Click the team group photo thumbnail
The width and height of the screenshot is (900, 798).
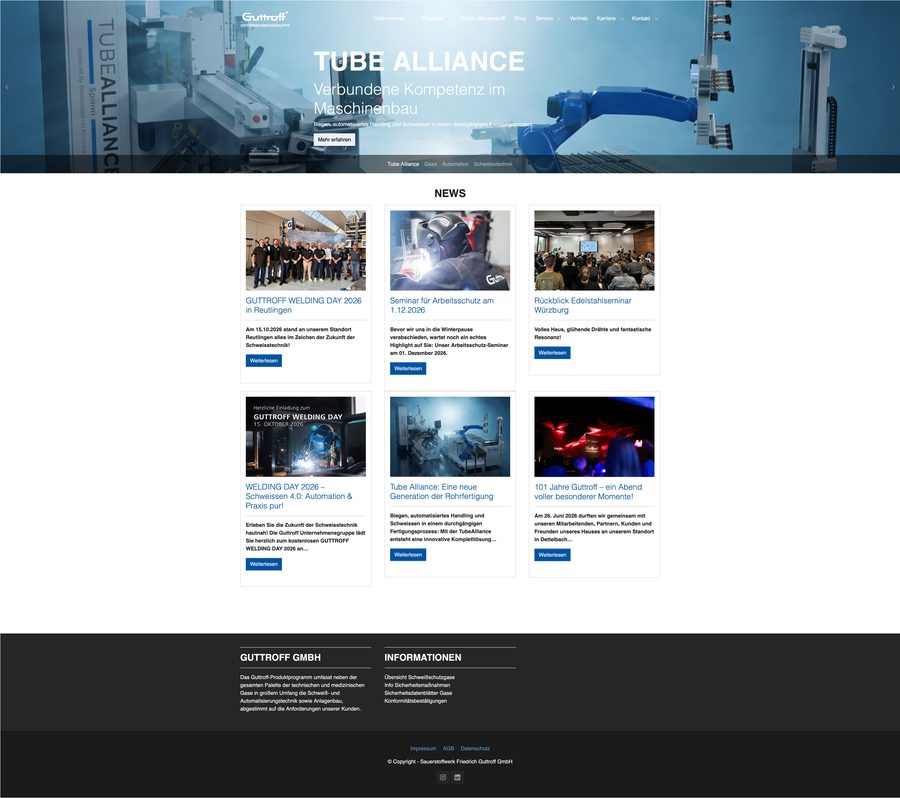pyautogui.click(x=305, y=250)
